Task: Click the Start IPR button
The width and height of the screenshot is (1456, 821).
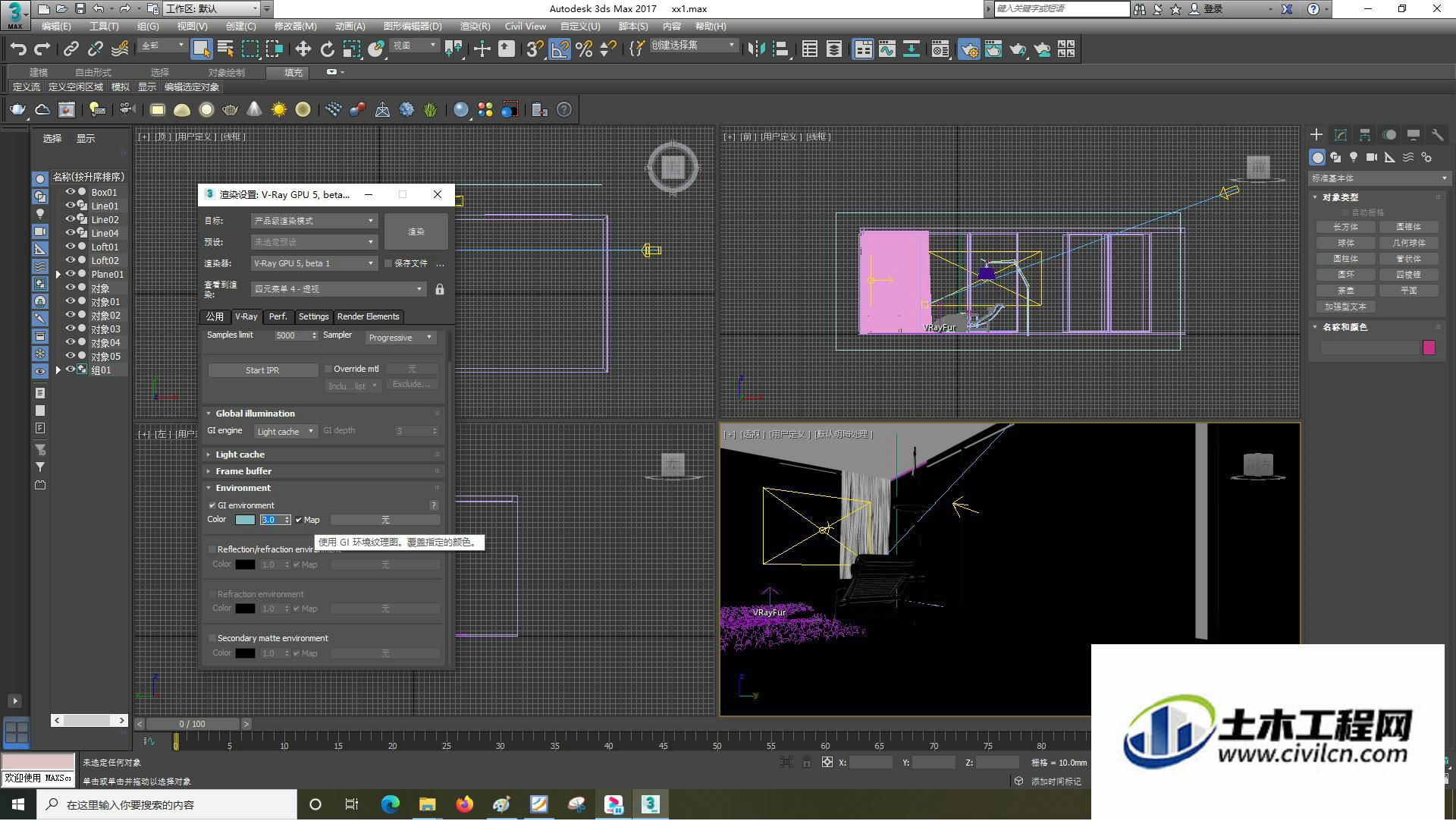Action: [262, 370]
